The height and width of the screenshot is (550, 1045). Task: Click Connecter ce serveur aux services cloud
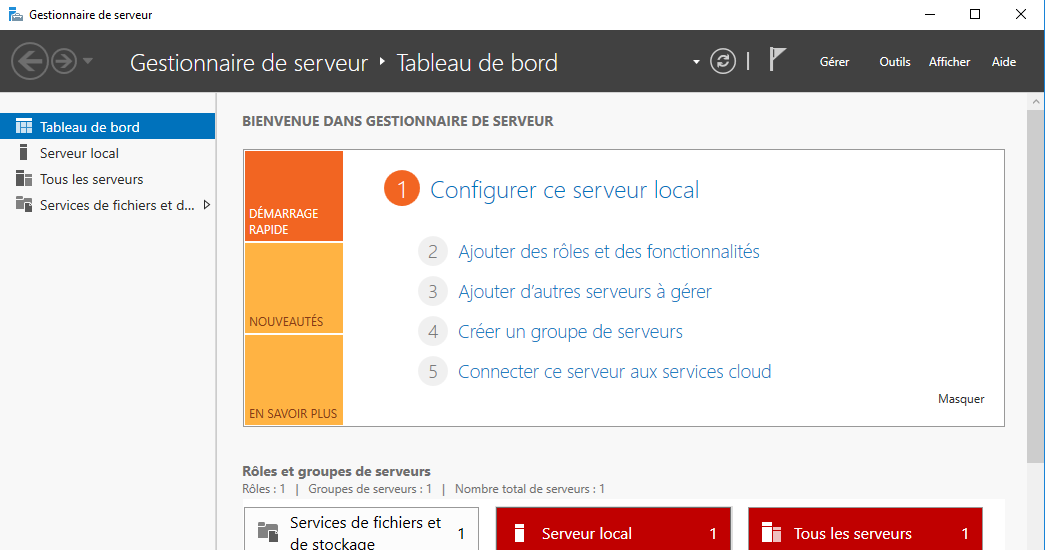(614, 371)
